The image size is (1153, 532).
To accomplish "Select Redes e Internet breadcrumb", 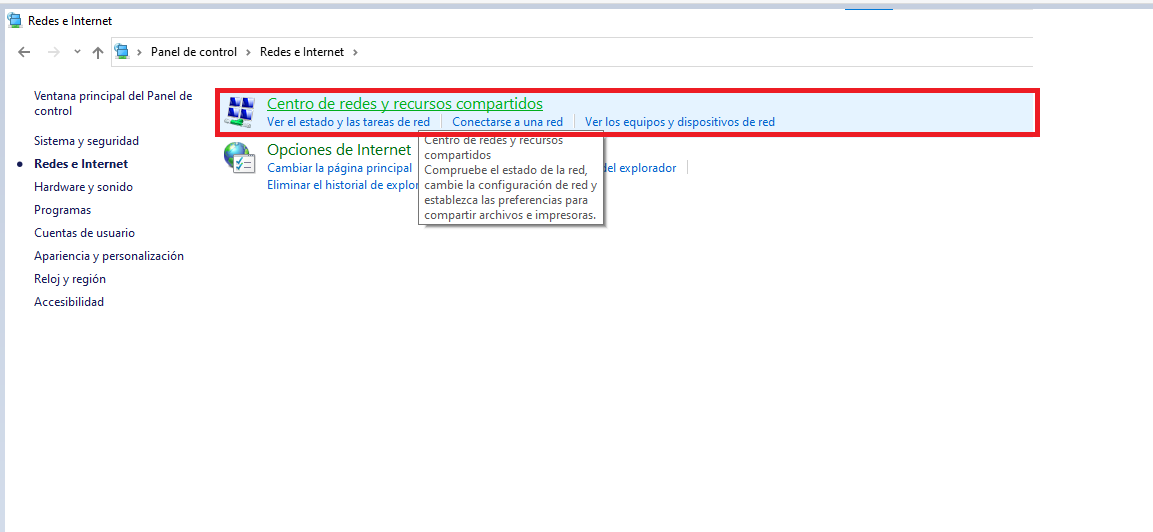I will click(x=302, y=52).
